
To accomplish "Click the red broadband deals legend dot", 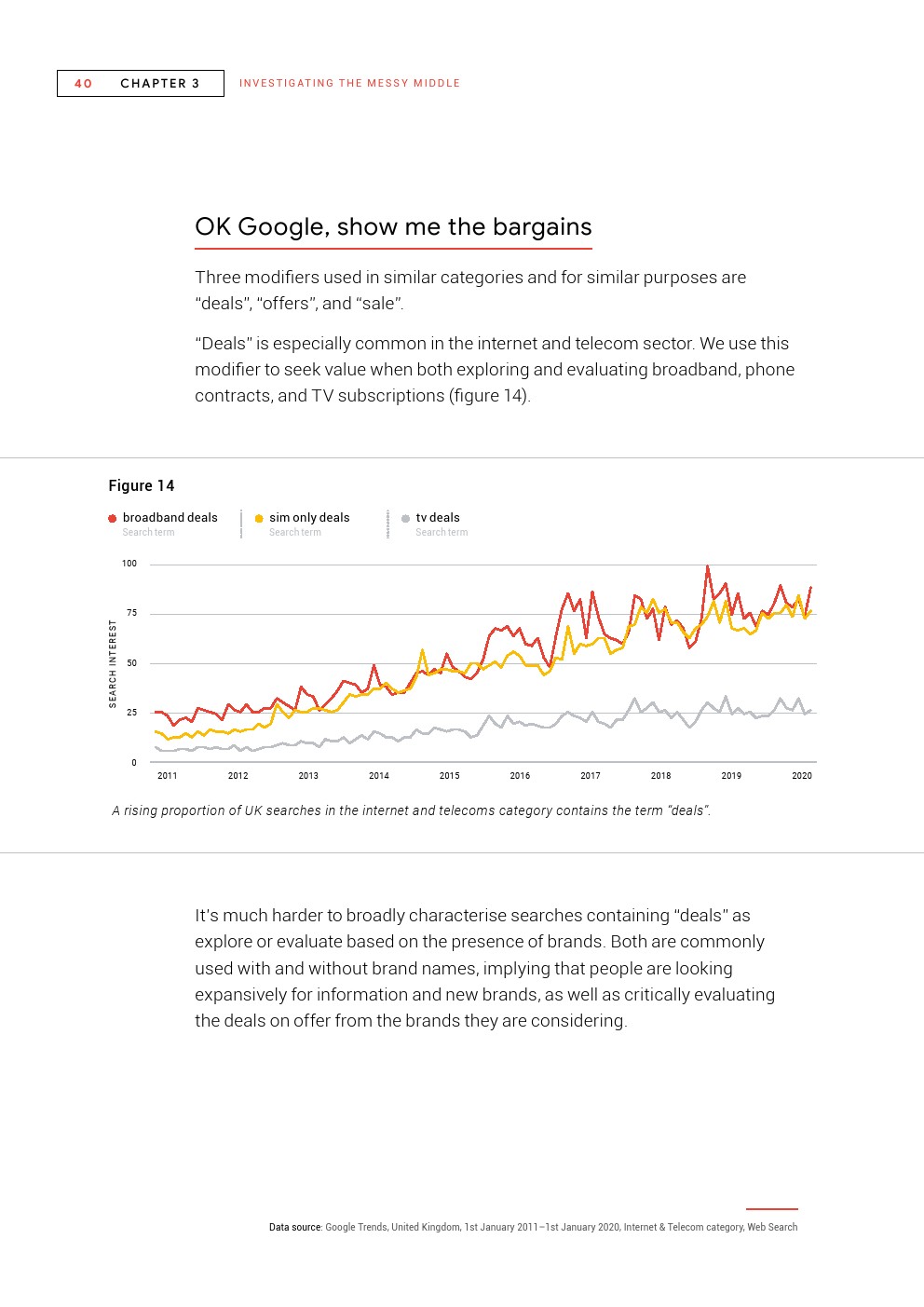I will [x=113, y=519].
